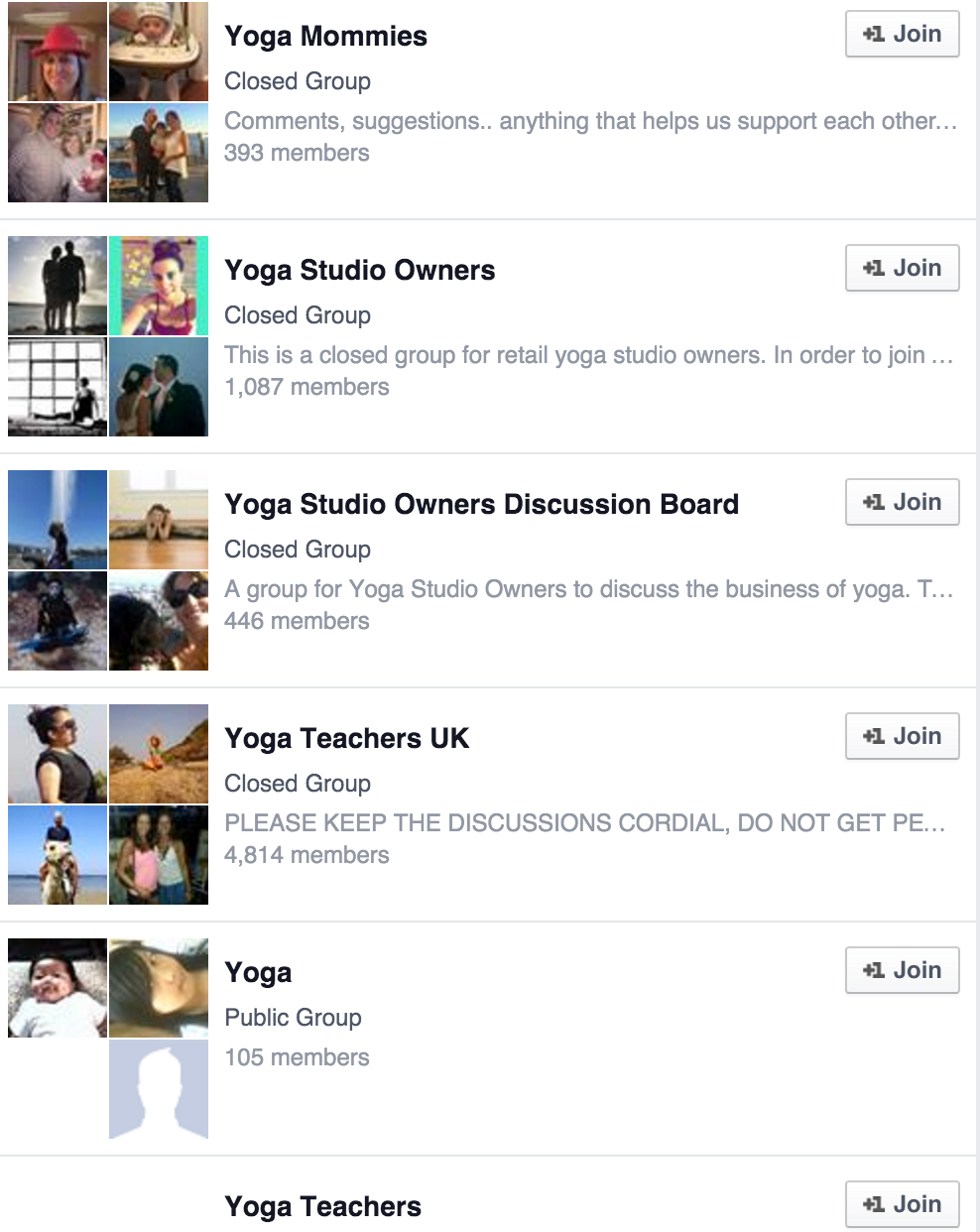
Task: Click the window silhouette black-and-white photo
Action: click(x=58, y=387)
